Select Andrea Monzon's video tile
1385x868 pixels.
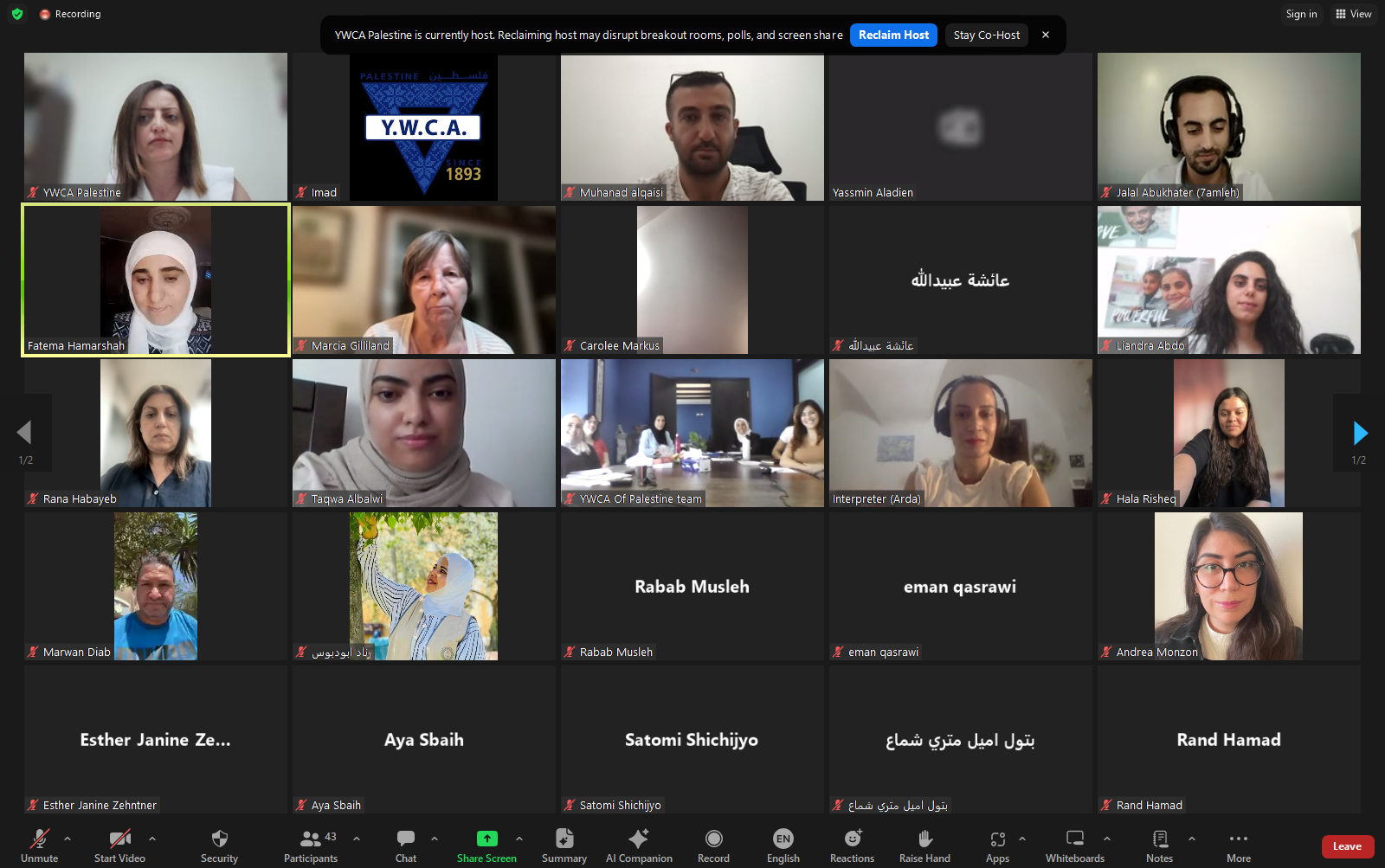[1229, 586]
